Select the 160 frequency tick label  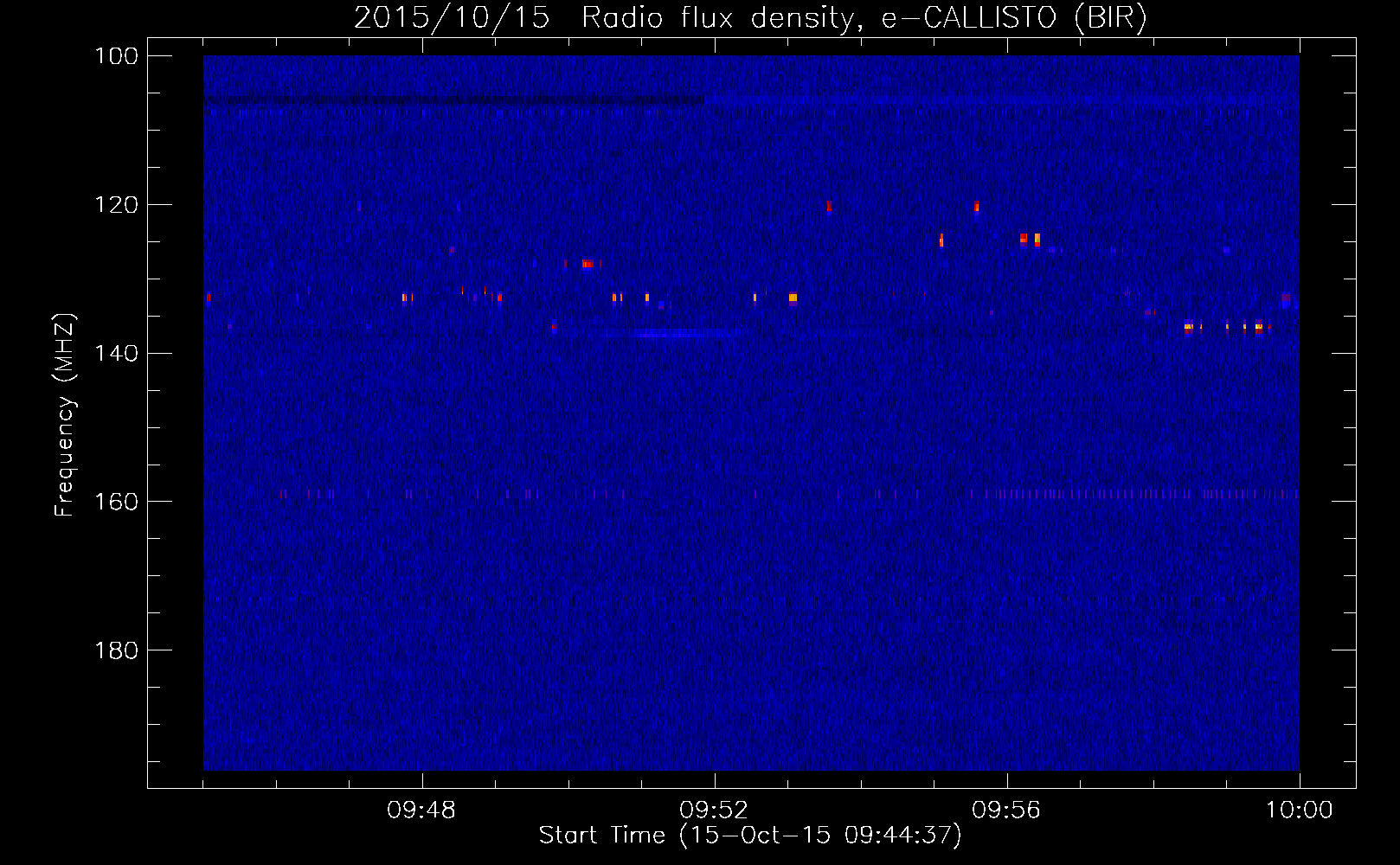click(x=115, y=503)
